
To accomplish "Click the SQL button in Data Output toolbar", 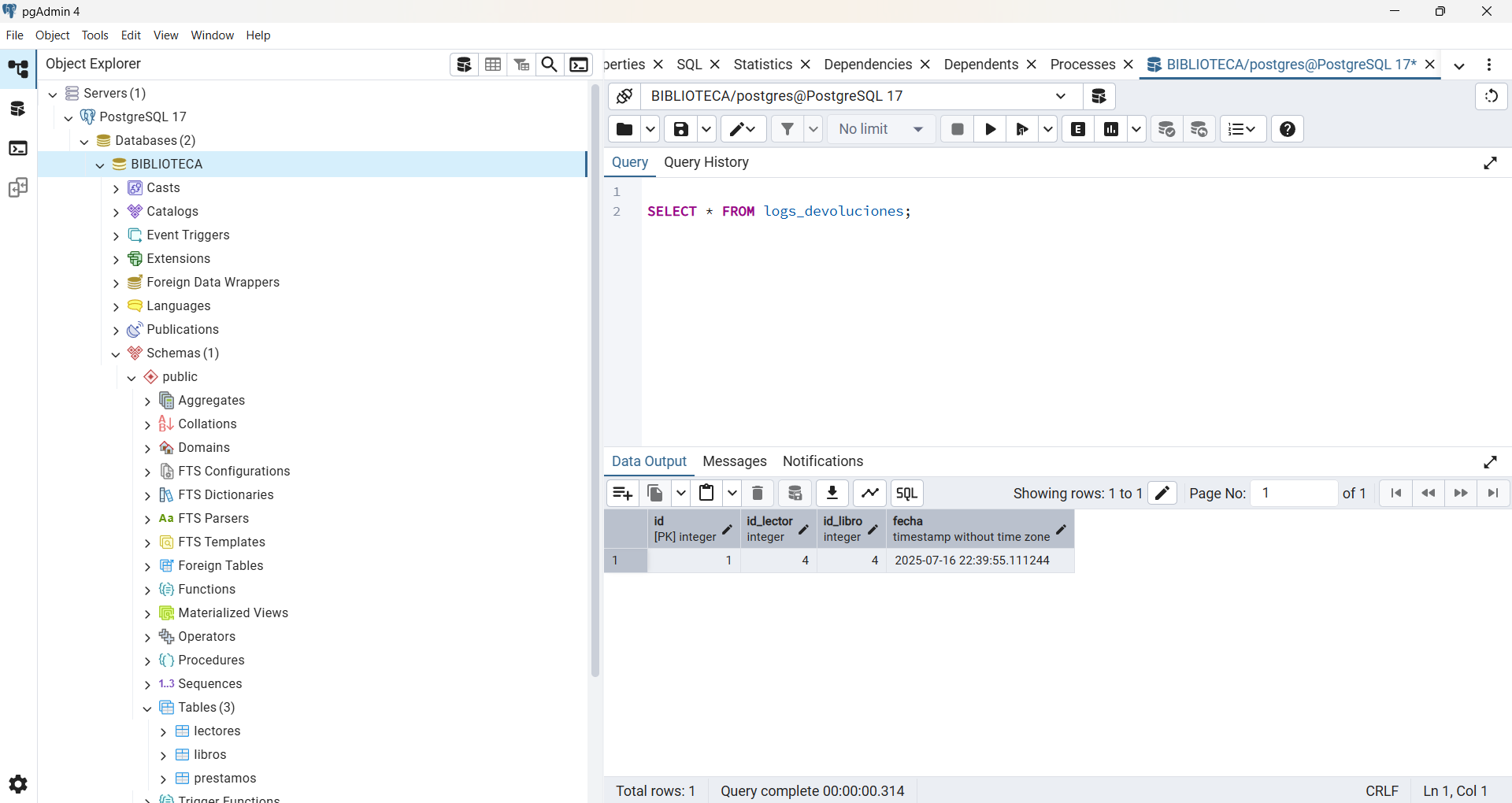I will point(907,493).
